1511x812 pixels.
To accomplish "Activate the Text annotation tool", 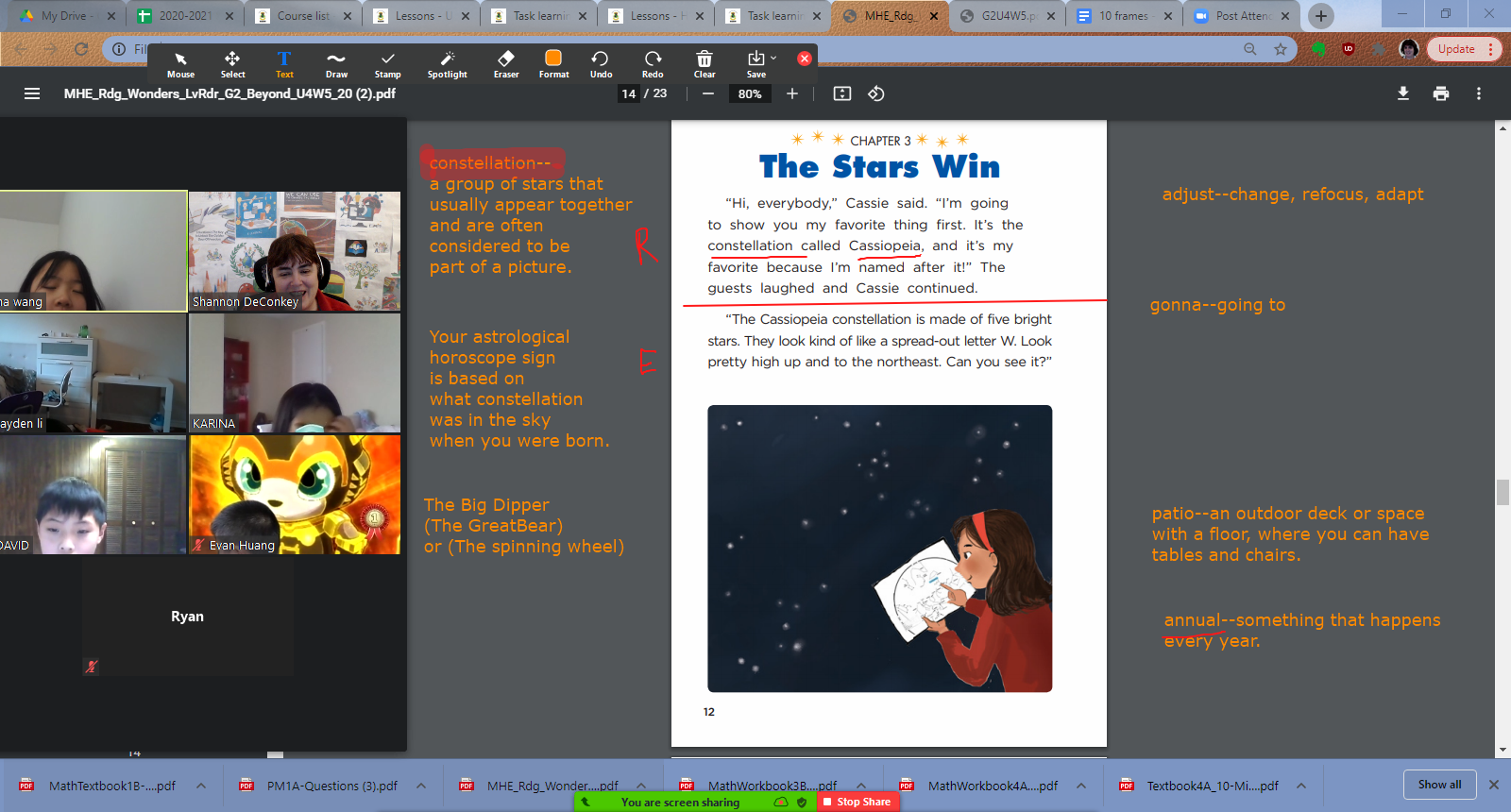I will coord(284,64).
